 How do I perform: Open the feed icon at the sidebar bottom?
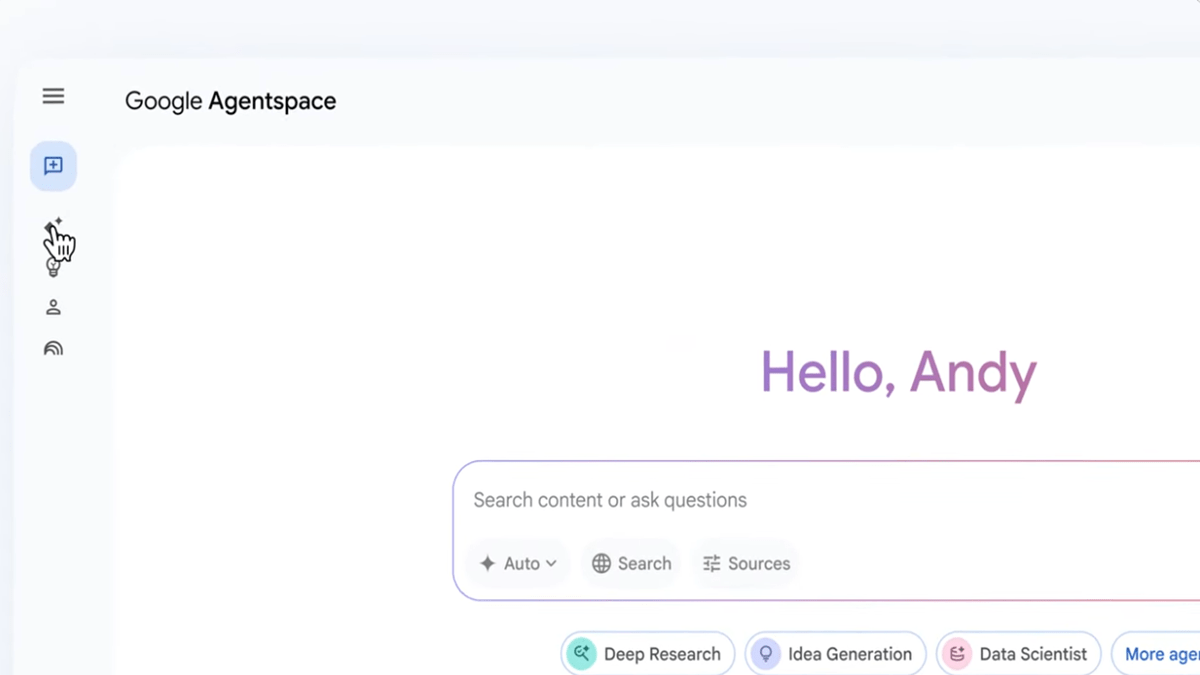(53, 348)
